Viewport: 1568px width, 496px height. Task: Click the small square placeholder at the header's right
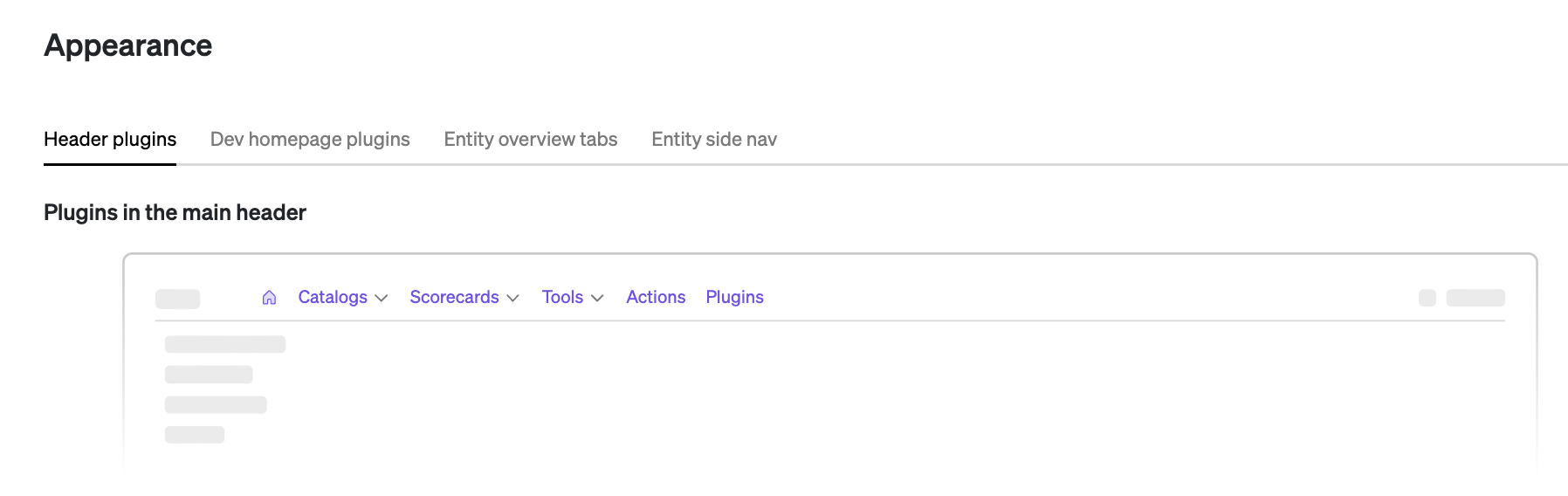tap(1427, 298)
